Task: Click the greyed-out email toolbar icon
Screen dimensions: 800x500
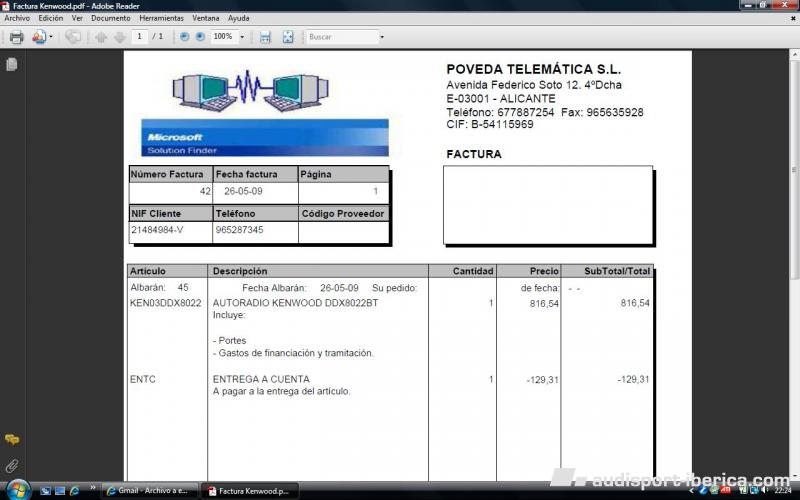Action: (72, 37)
